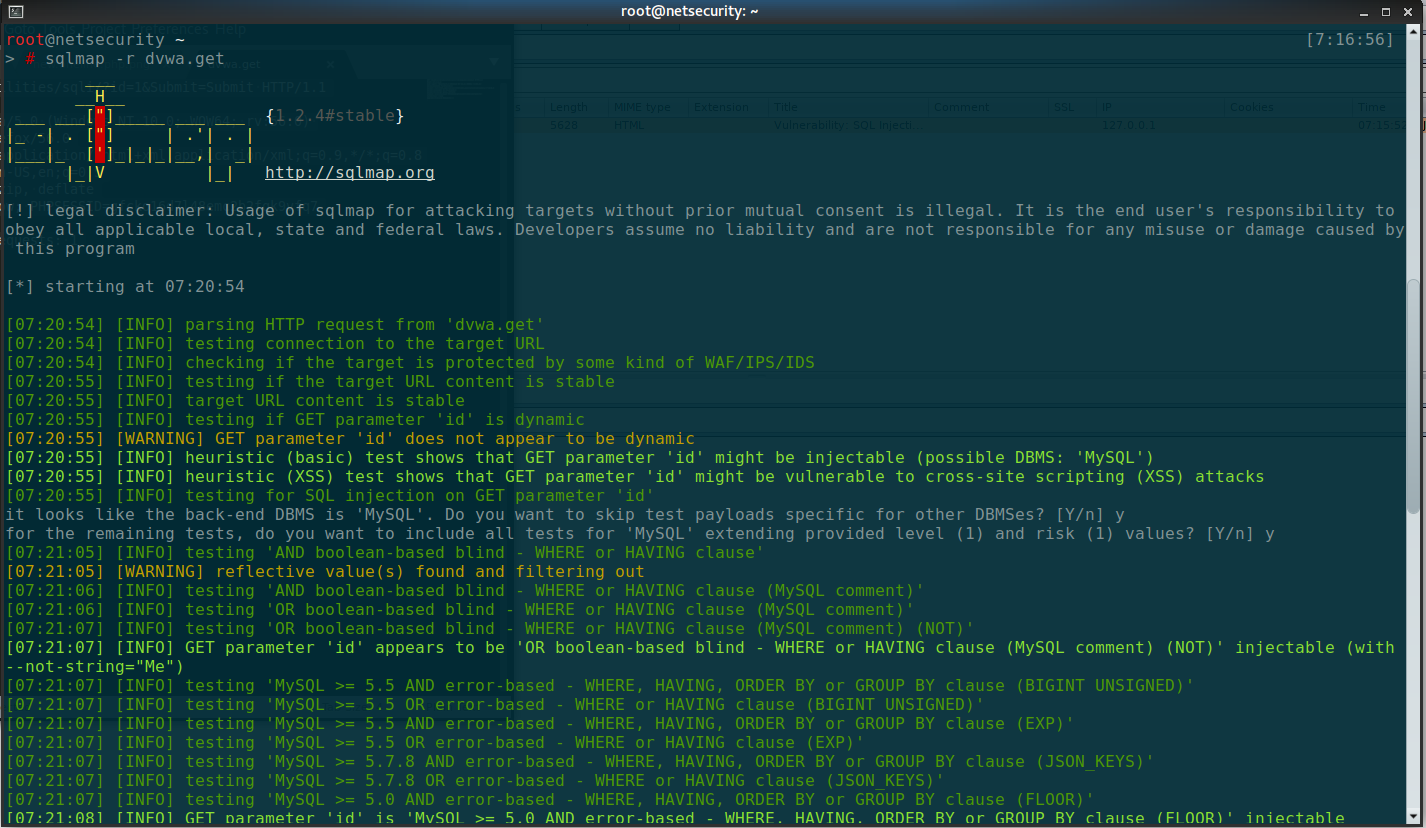This screenshot has height=828, width=1426.
Task: Click the testing line ending '(MySQL comment) (NOT)'
Action: (x=490, y=629)
